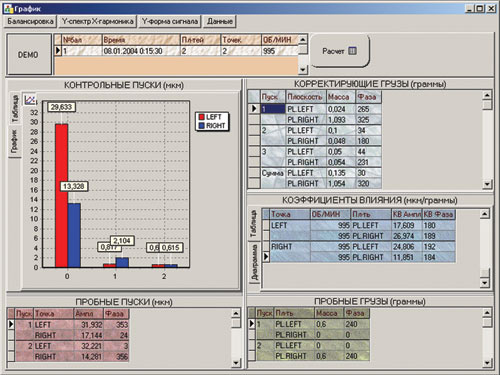Click the blue RIGHT legend swatch

click(201, 126)
